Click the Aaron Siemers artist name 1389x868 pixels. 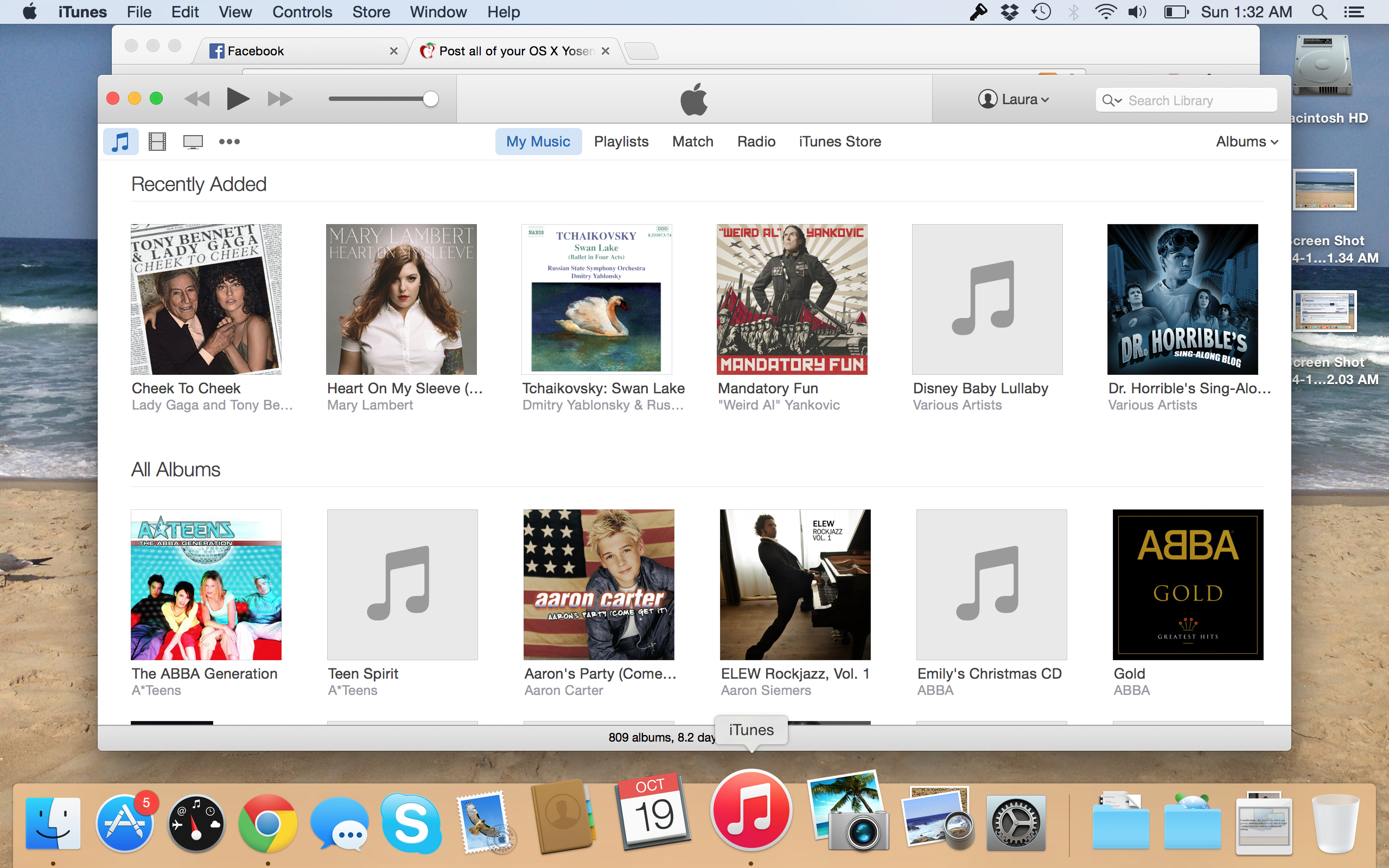(766, 690)
